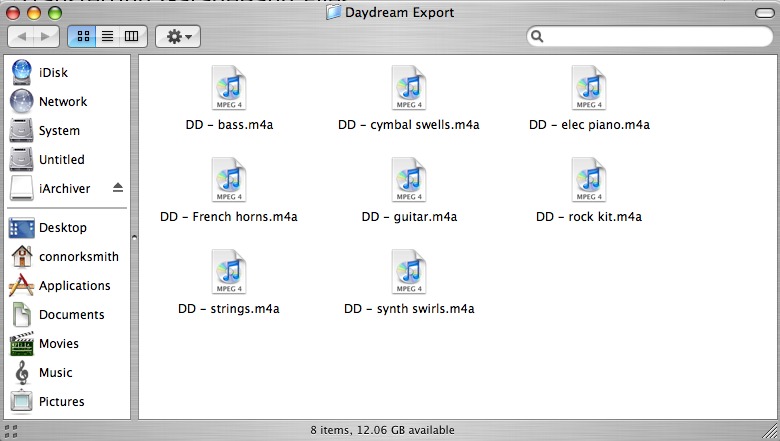Click the 'Pictures' sidebar label

tap(62, 401)
